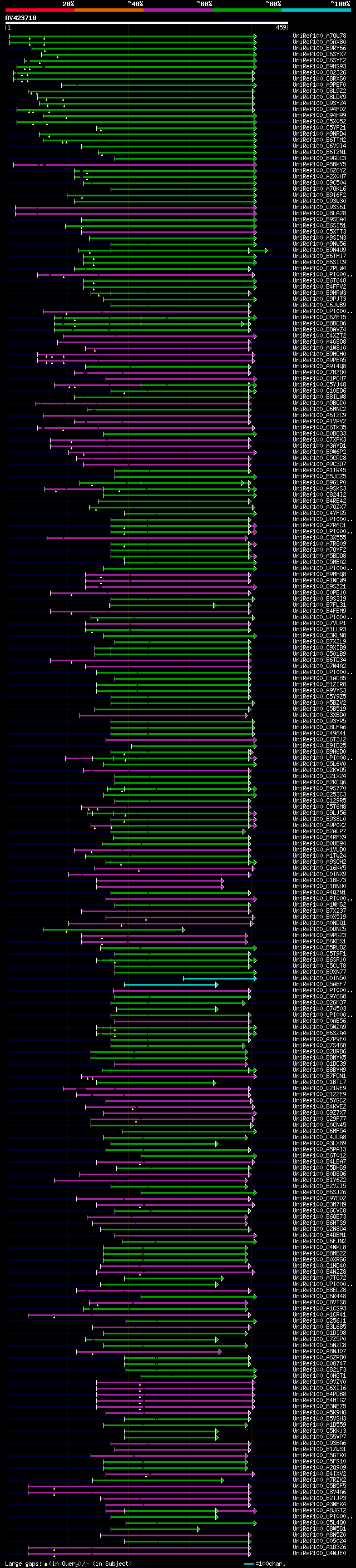Screen dimensions: 356x1568
Task: Select the query name AV423710
Action: click(21, 18)
